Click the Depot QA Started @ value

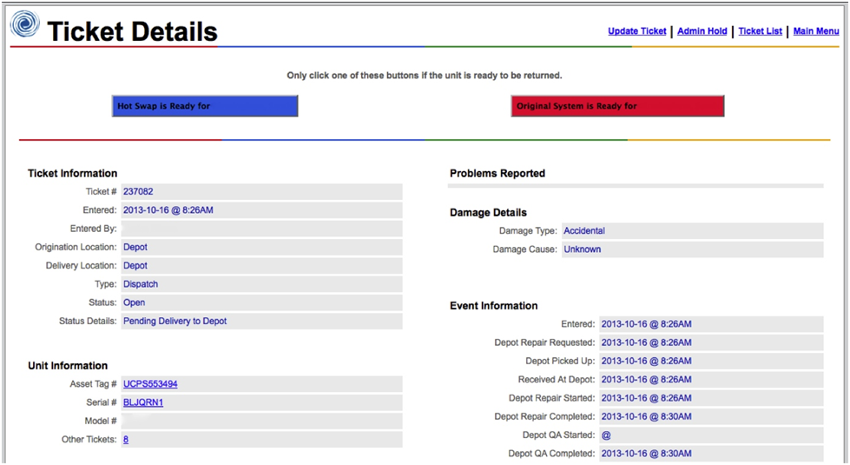point(606,435)
